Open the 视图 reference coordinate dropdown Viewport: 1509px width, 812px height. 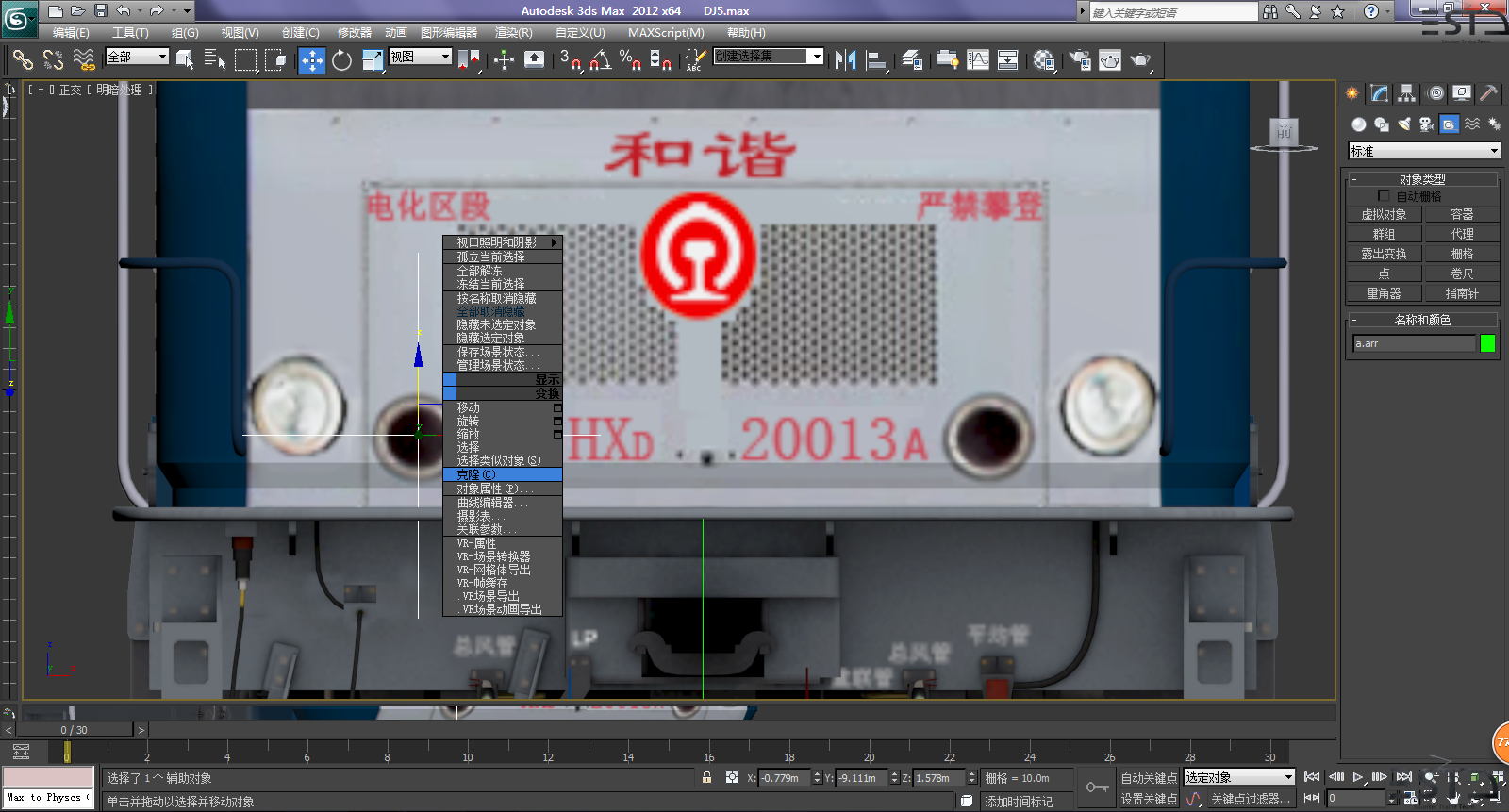point(420,57)
